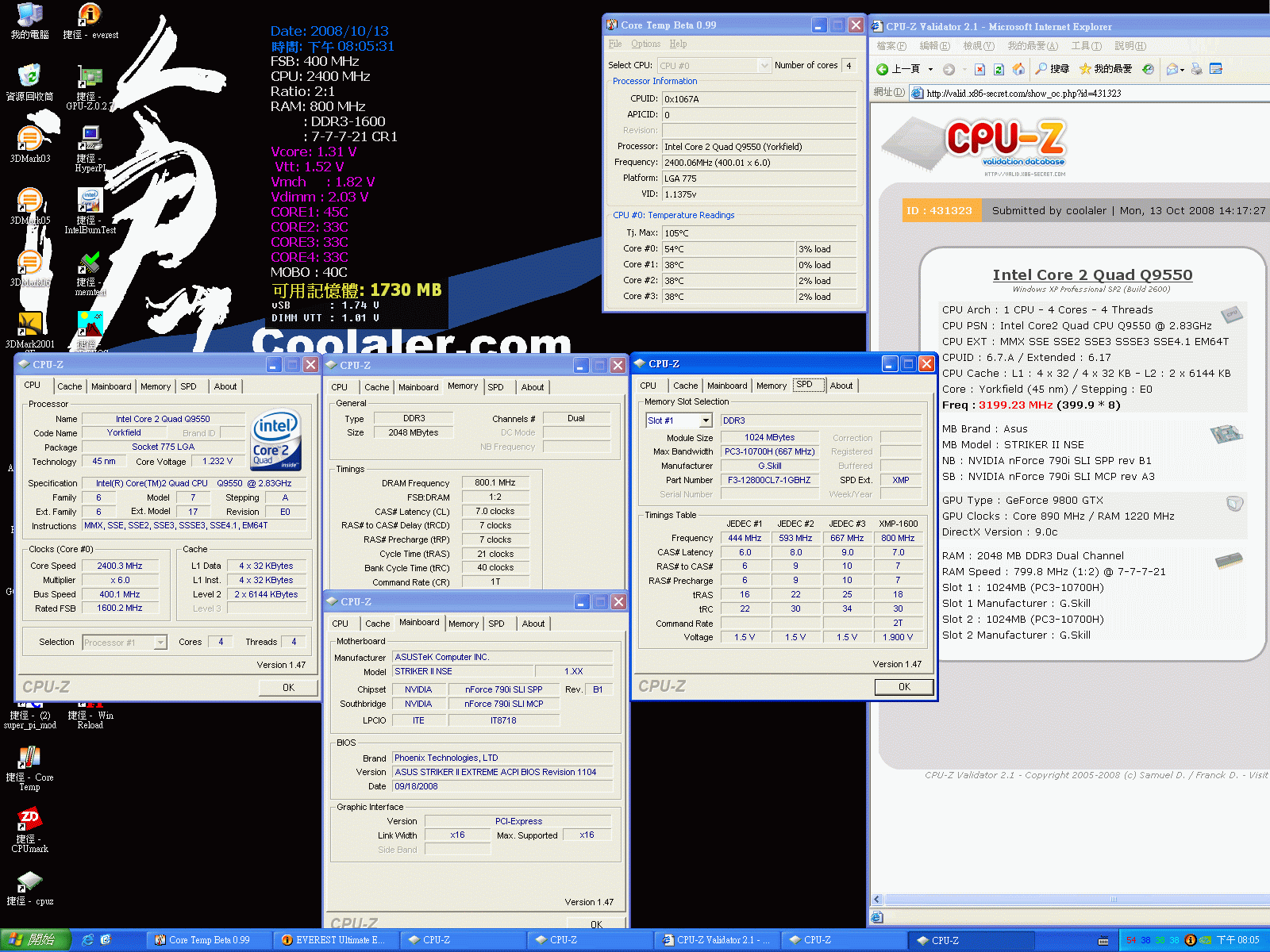This screenshot has width=1270, height=952.
Task: Click the IE Print icon
Action: (1196, 69)
